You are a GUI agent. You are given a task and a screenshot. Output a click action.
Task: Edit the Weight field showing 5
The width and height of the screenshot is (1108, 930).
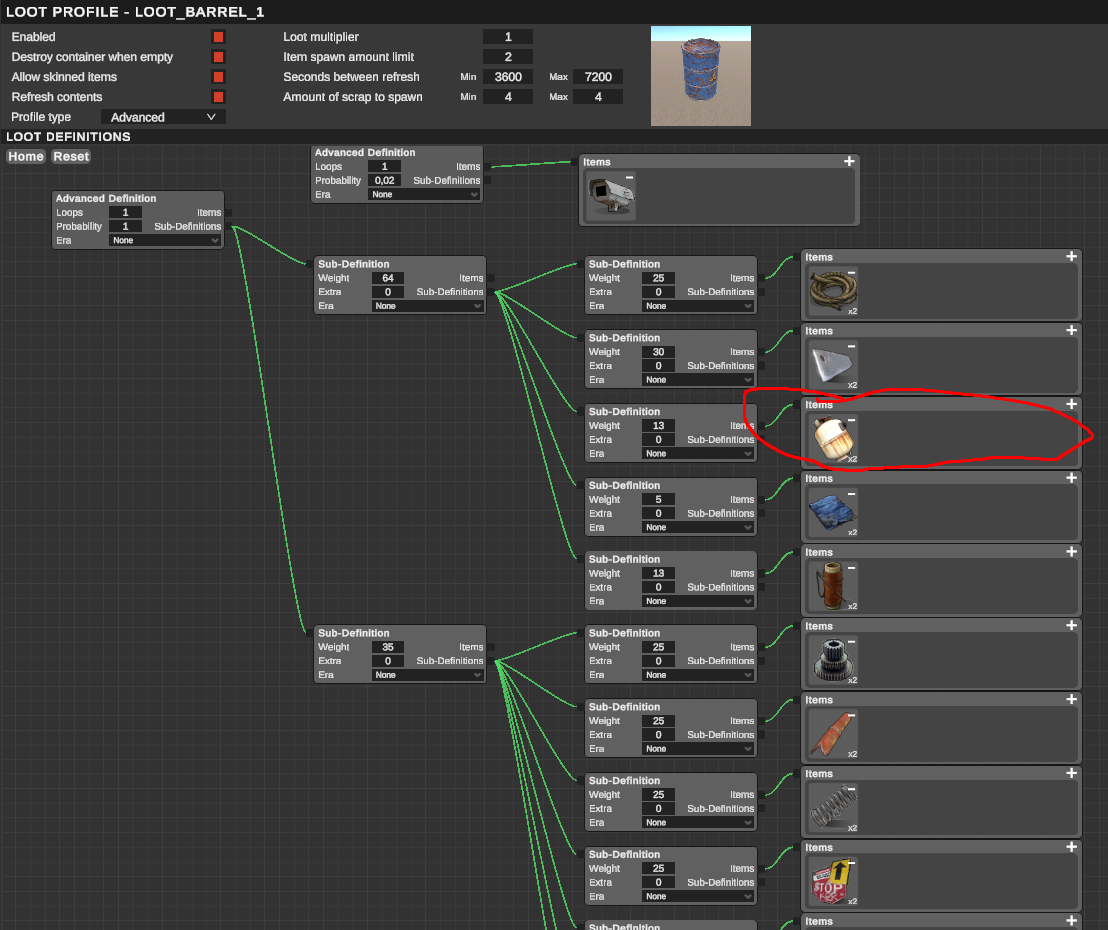coord(659,500)
